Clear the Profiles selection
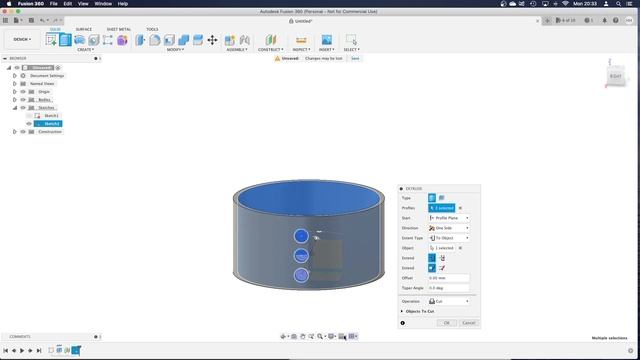The image size is (640, 360). [460, 208]
